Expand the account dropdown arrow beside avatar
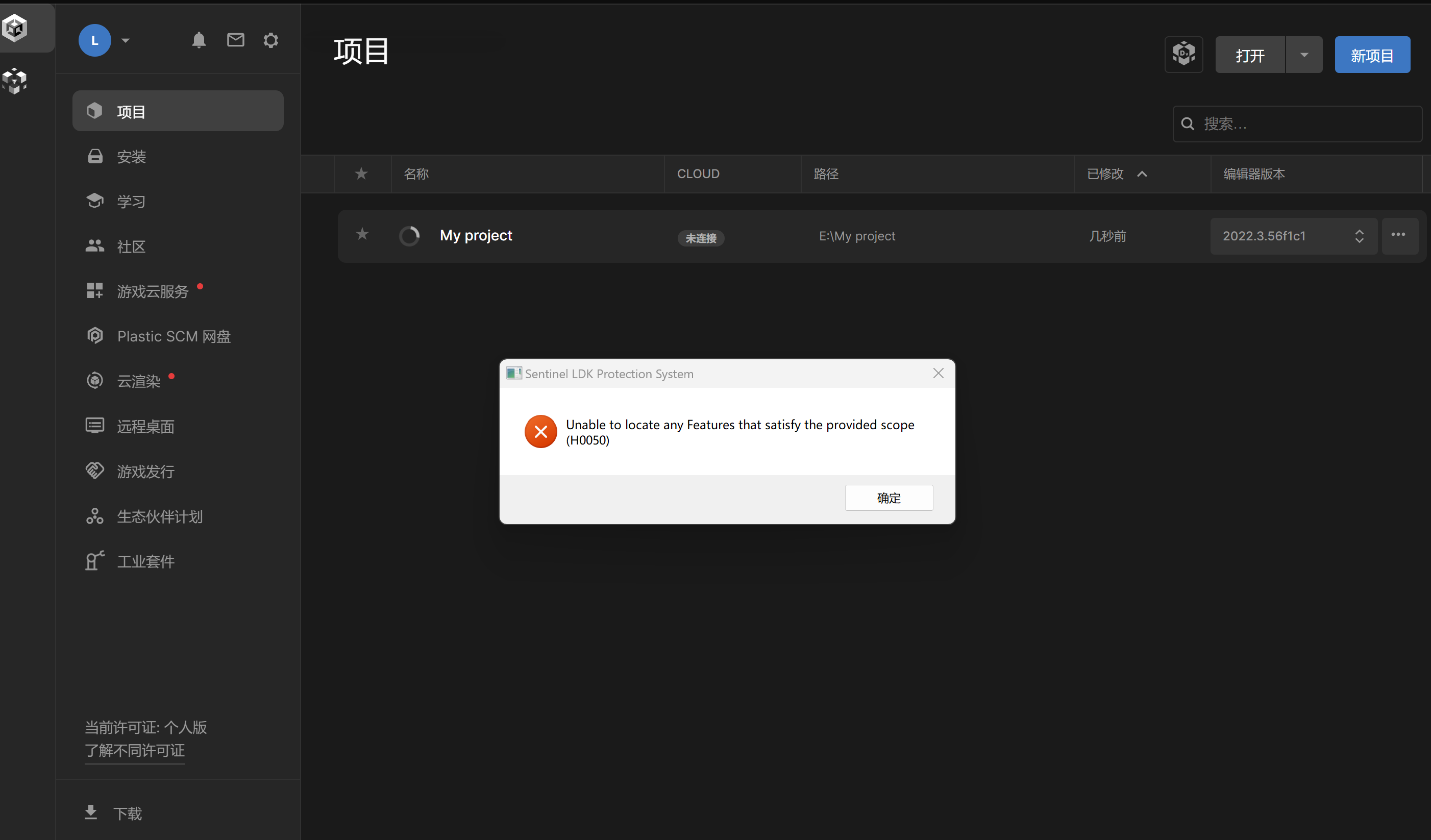Image resolution: width=1431 pixels, height=840 pixels. coord(126,40)
